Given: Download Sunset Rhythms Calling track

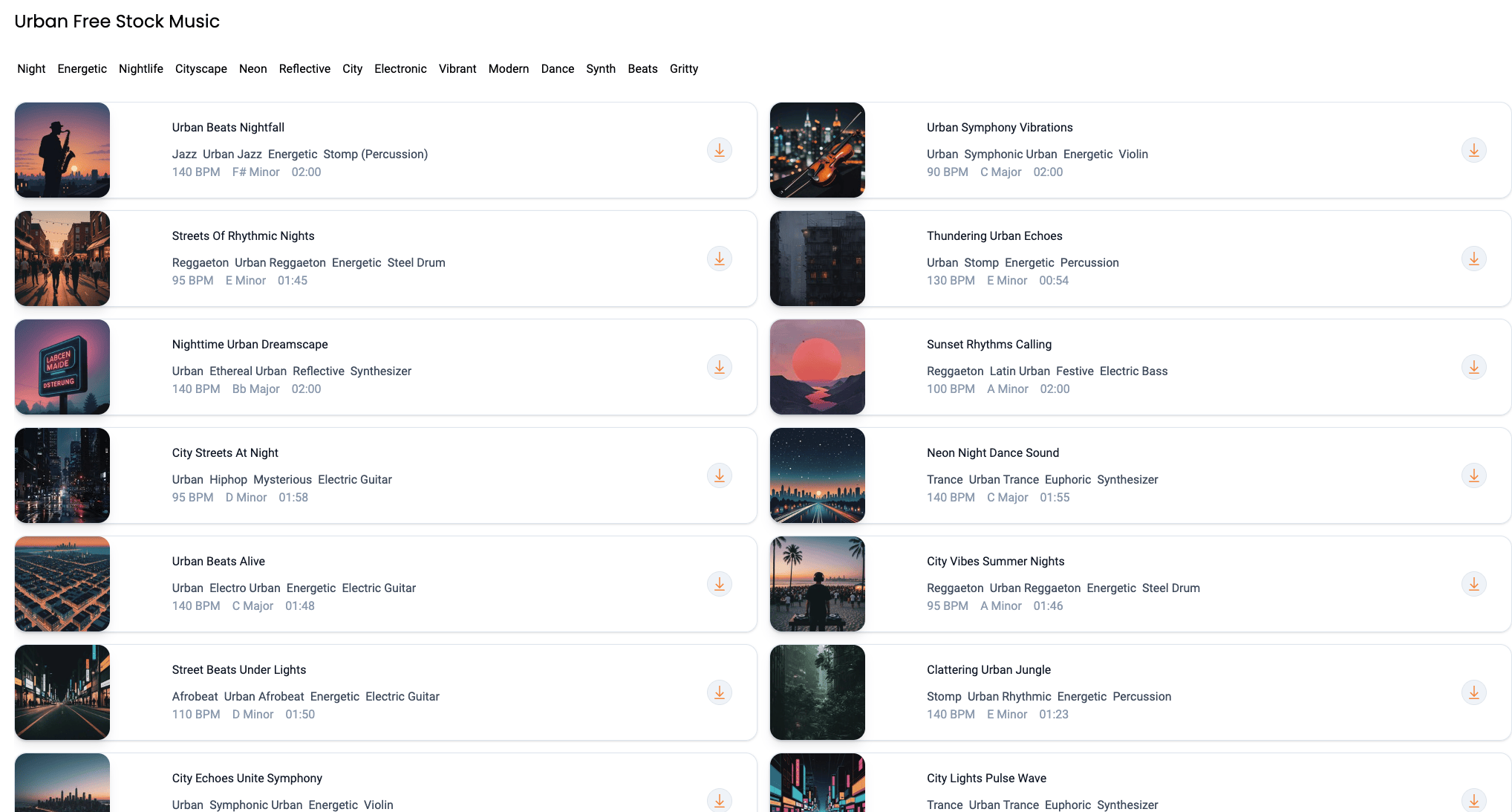Looking at the screenshot, I should click(1473, 367).
